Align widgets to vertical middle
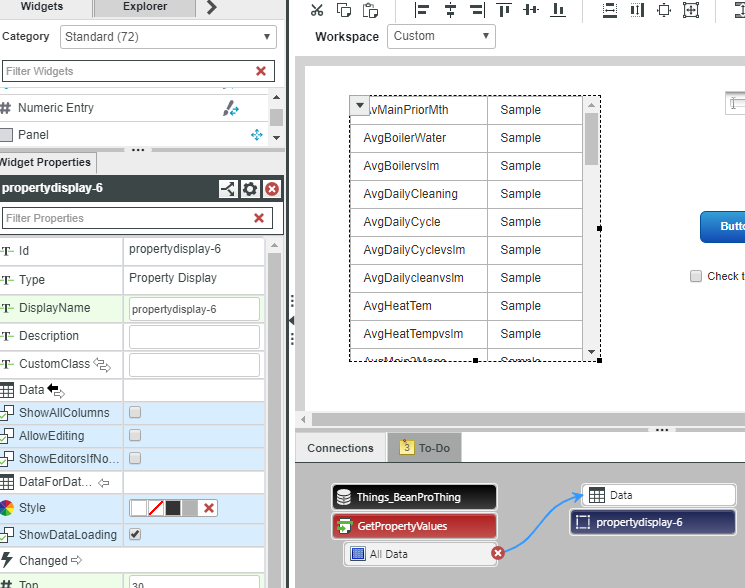The height and width of the screenshot is (588, 745). (531, 9)
